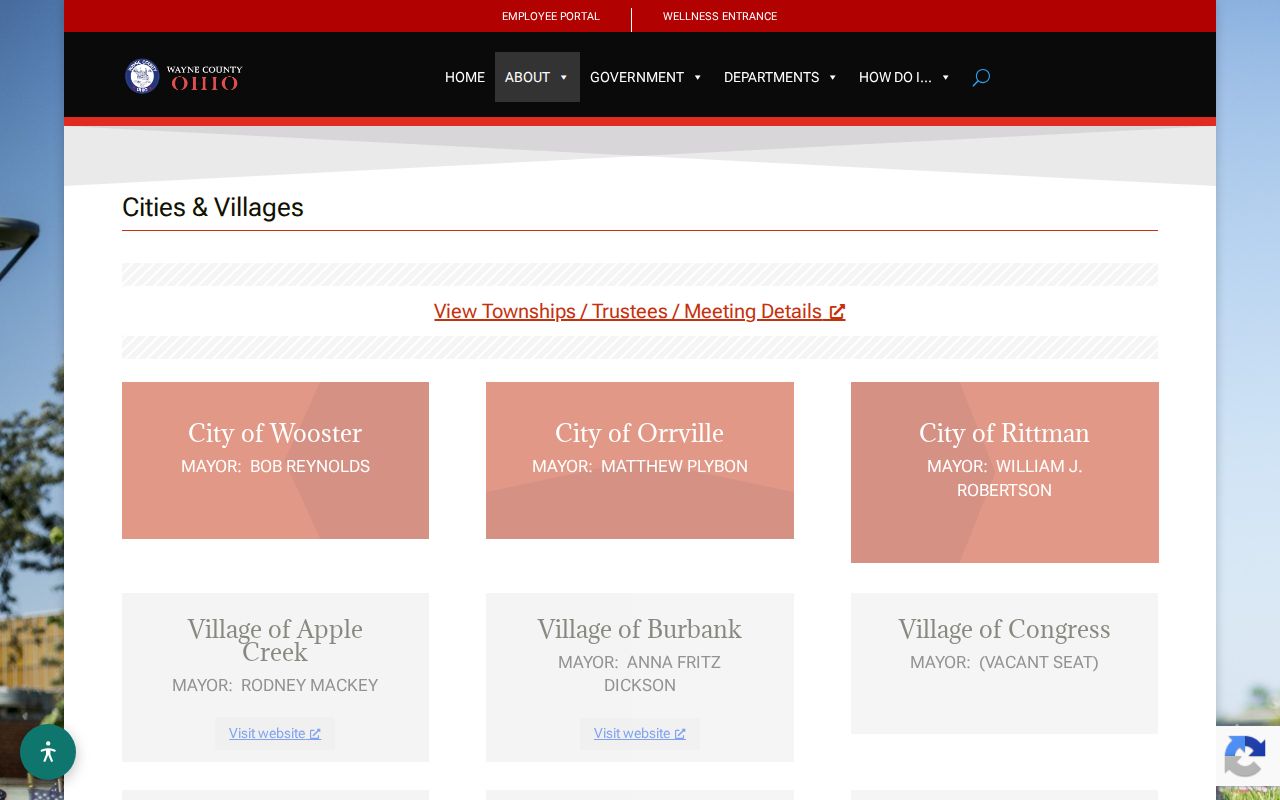Open the accessibility widget button

coord(48,752)
